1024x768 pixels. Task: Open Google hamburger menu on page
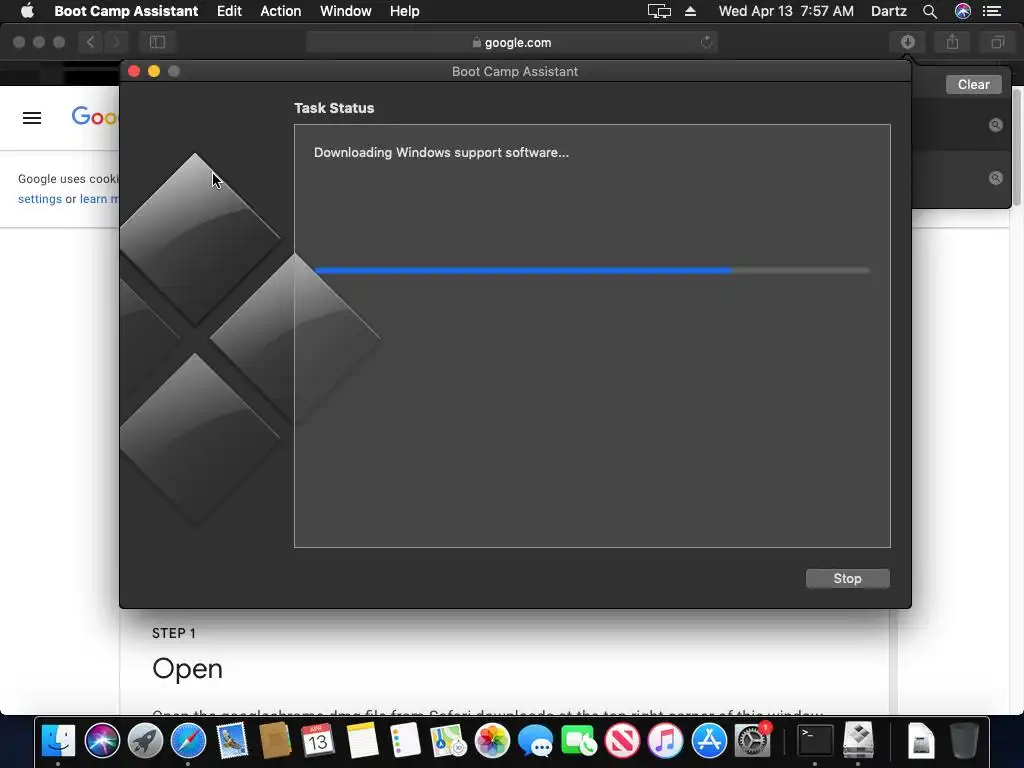click(32, 118)
